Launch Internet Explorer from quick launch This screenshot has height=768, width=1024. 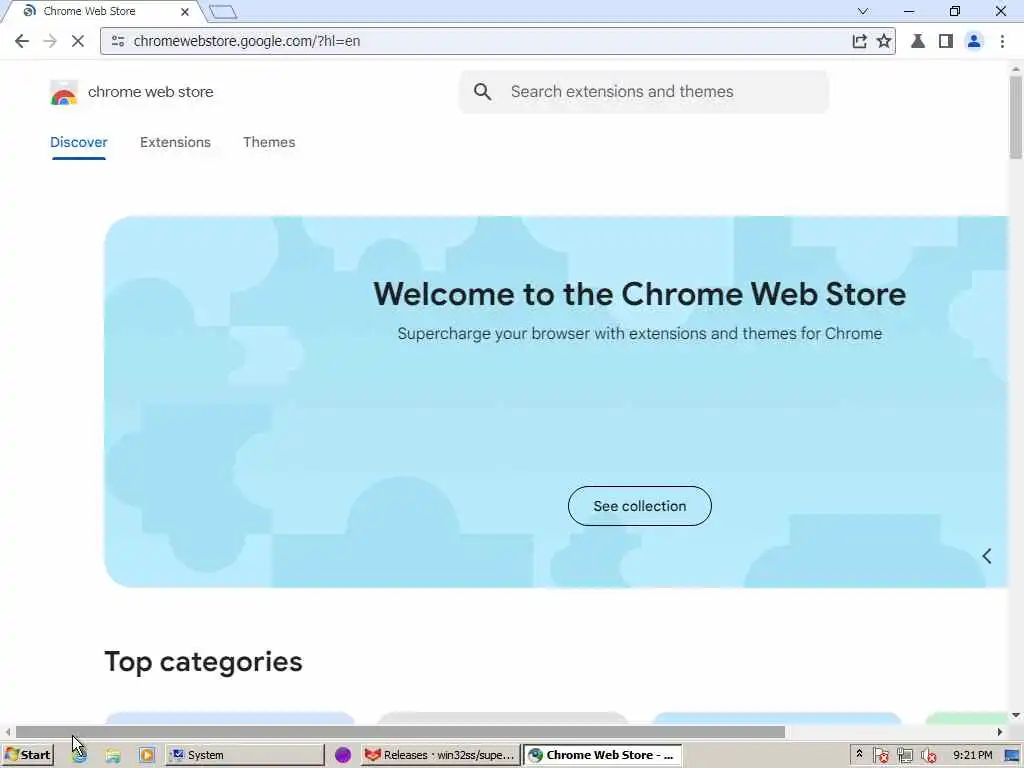click(80, 755)
